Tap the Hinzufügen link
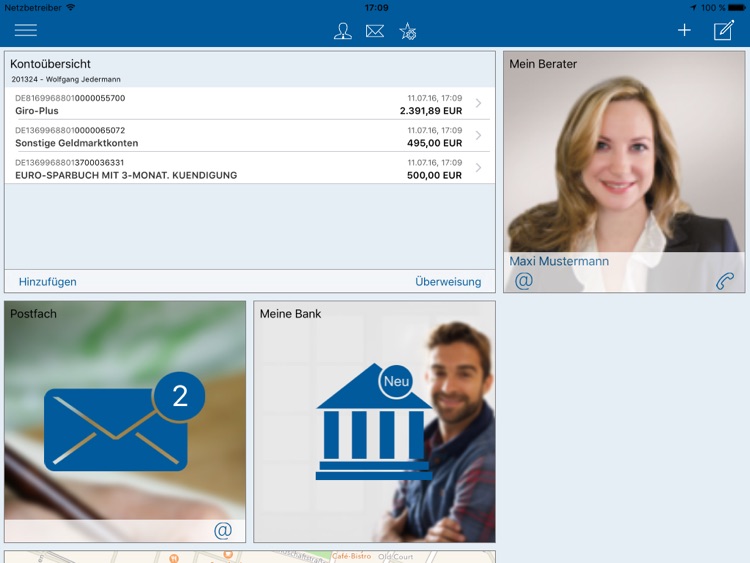 [48, 282]
